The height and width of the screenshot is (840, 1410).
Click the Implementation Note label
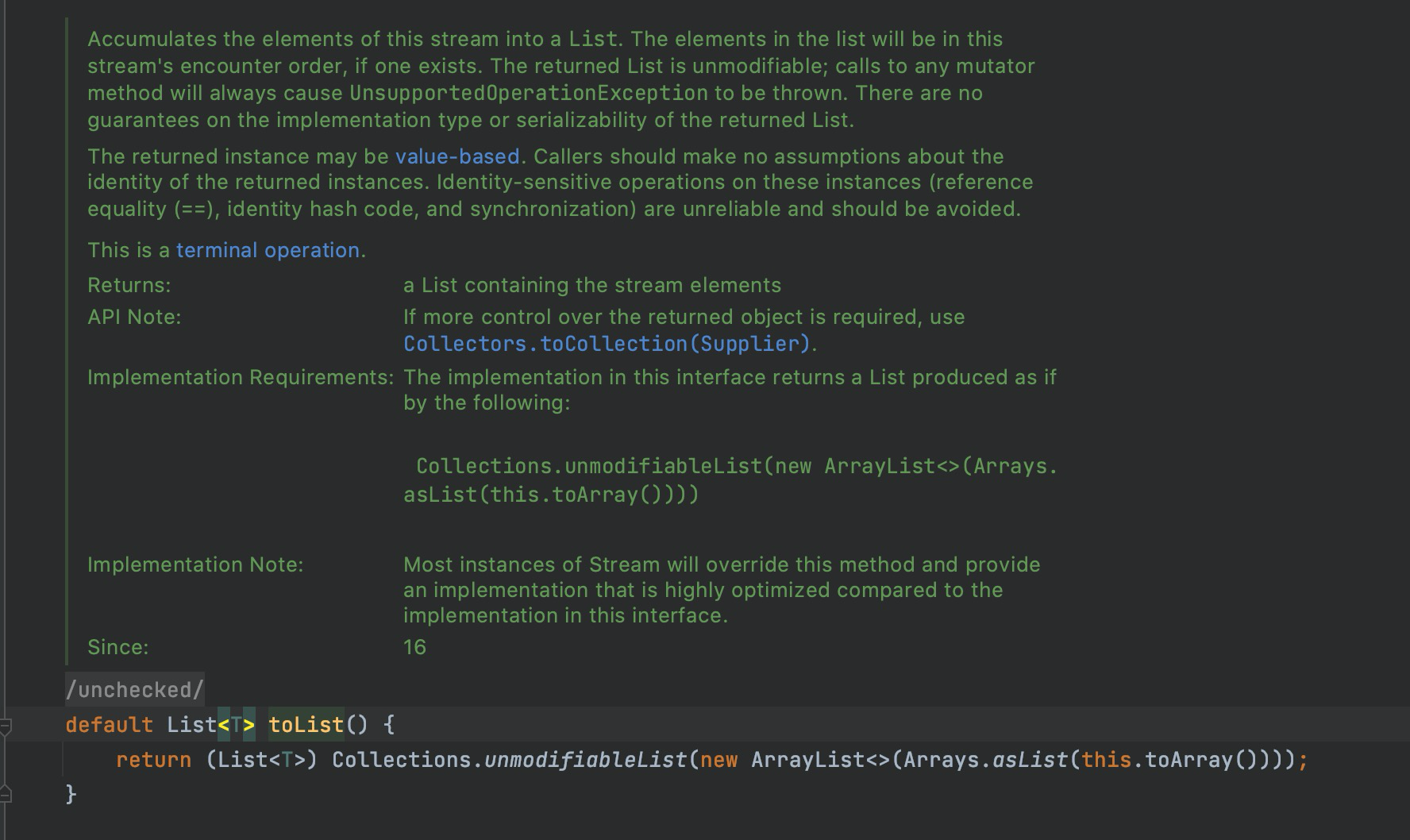195,564
